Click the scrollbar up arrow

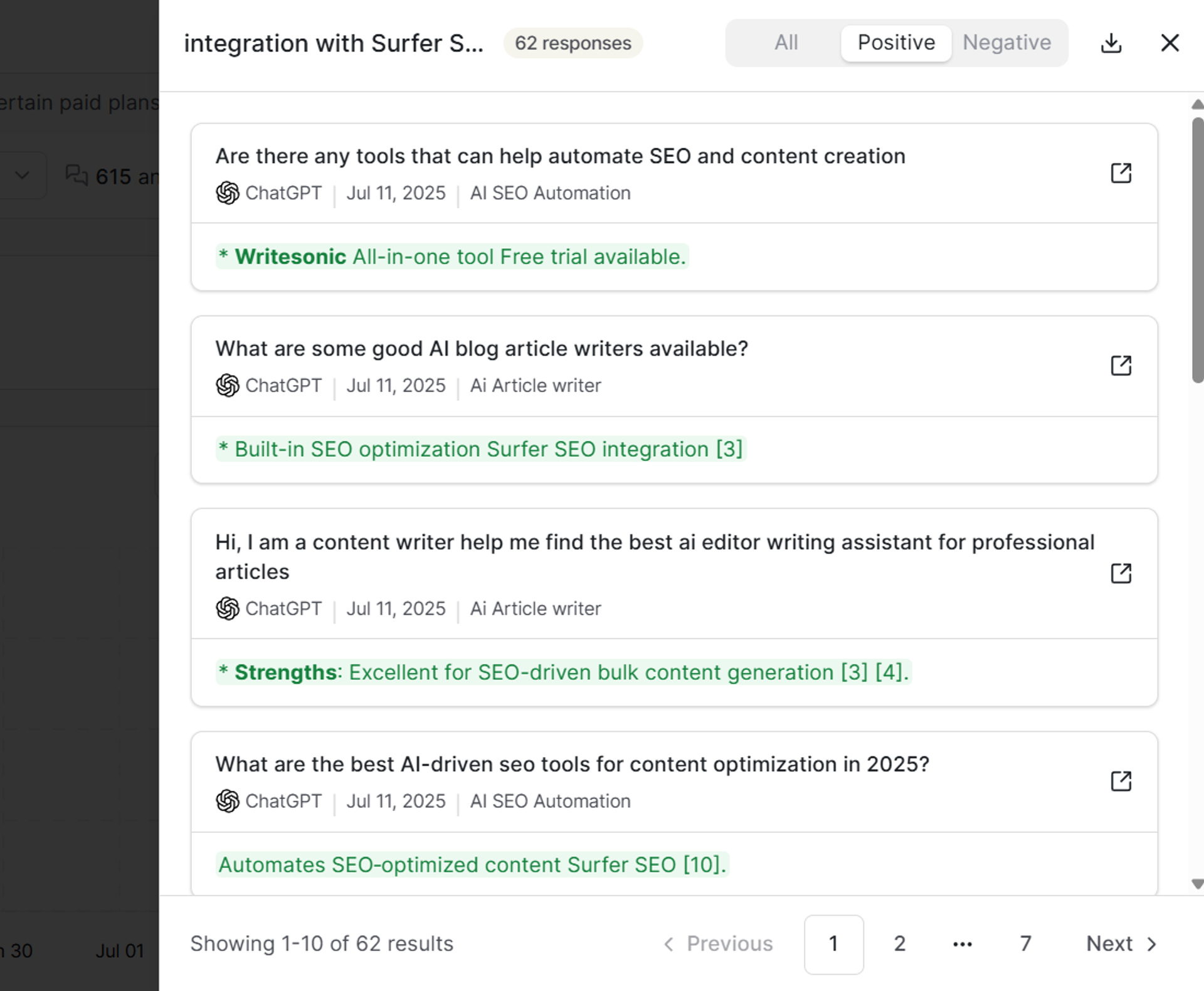pyautogui.click(x=1197, y=105)
